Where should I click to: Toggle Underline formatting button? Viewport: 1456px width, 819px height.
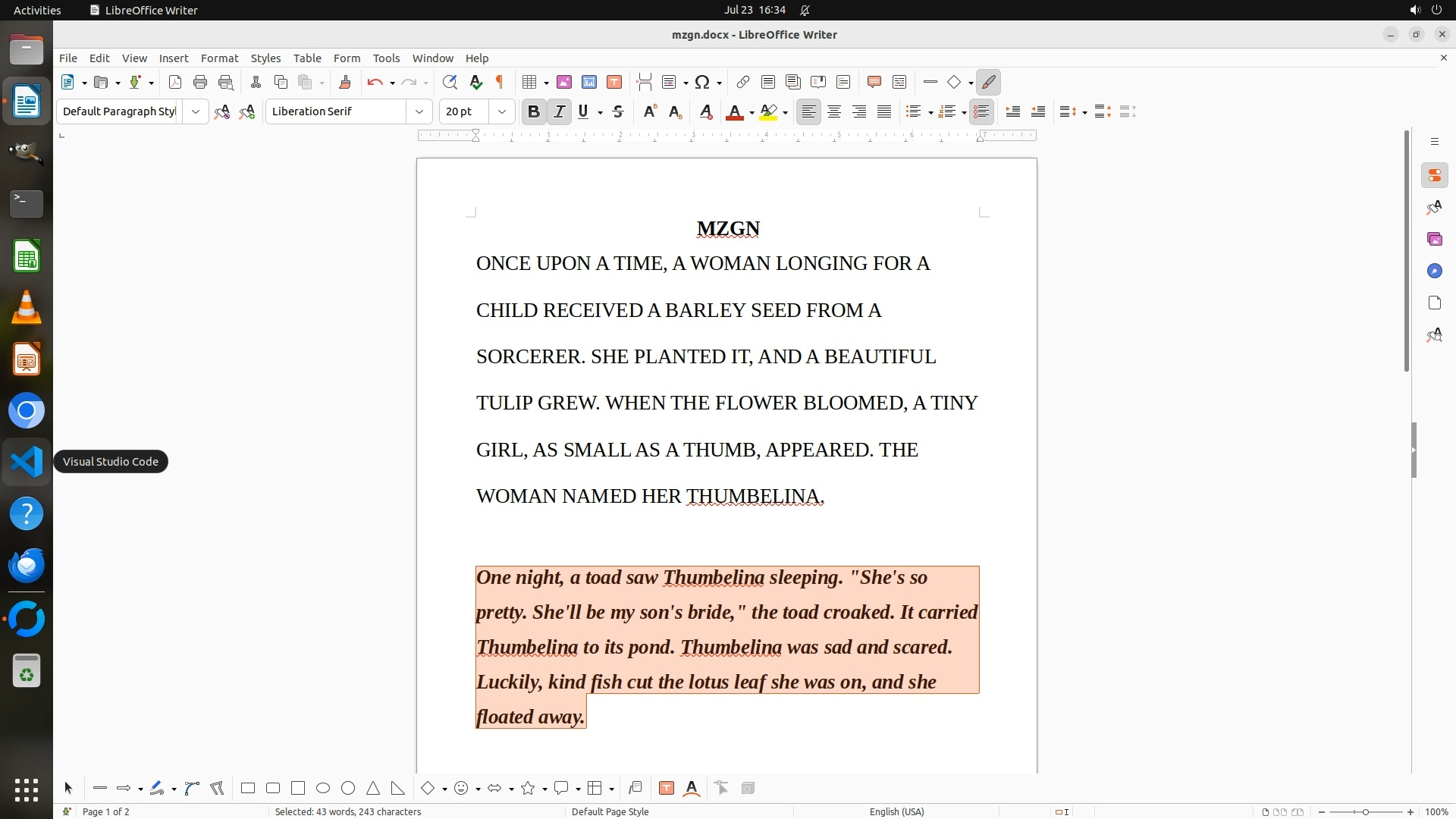583,111
